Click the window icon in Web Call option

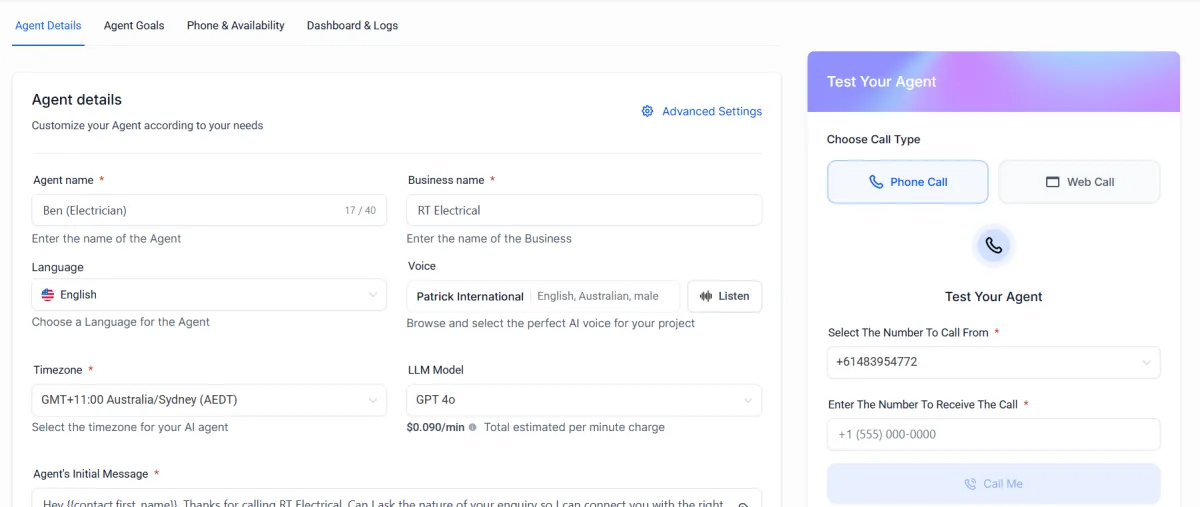point(1052,182)
